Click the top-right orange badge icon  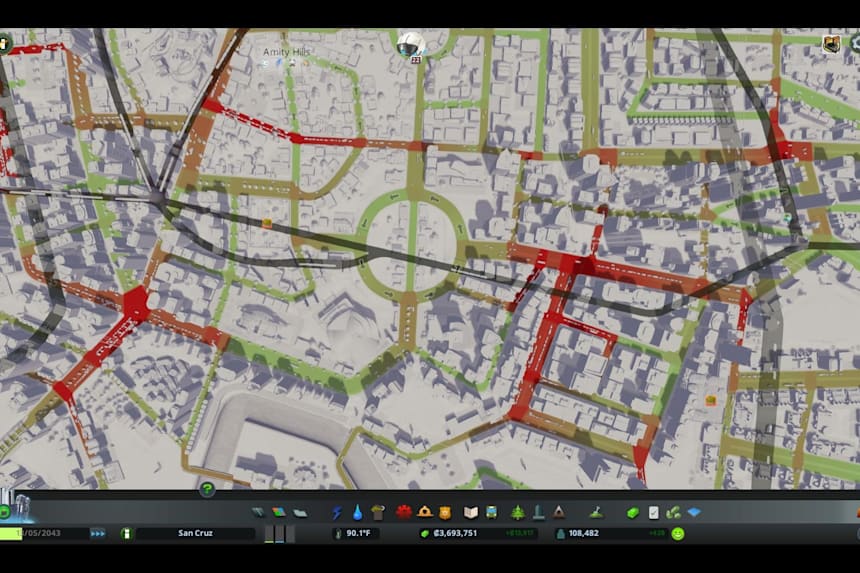tap(831, 44)
